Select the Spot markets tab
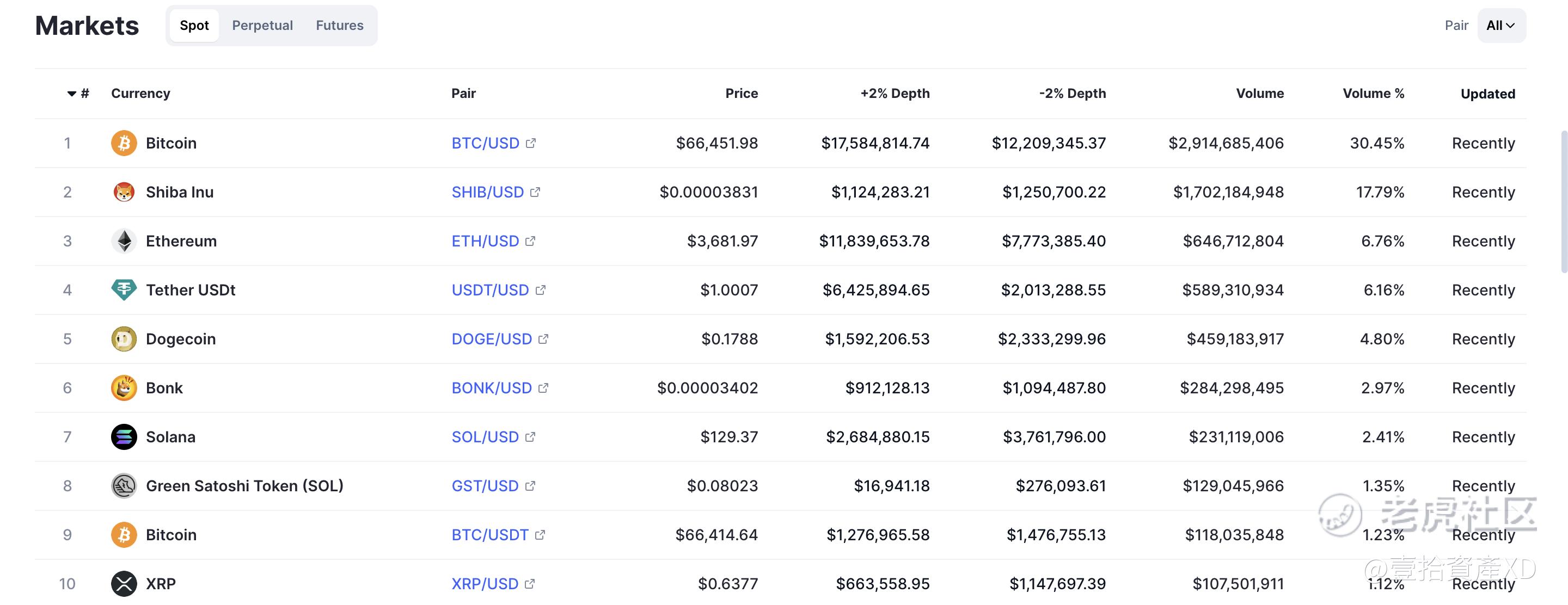 [x=194, y=26]
